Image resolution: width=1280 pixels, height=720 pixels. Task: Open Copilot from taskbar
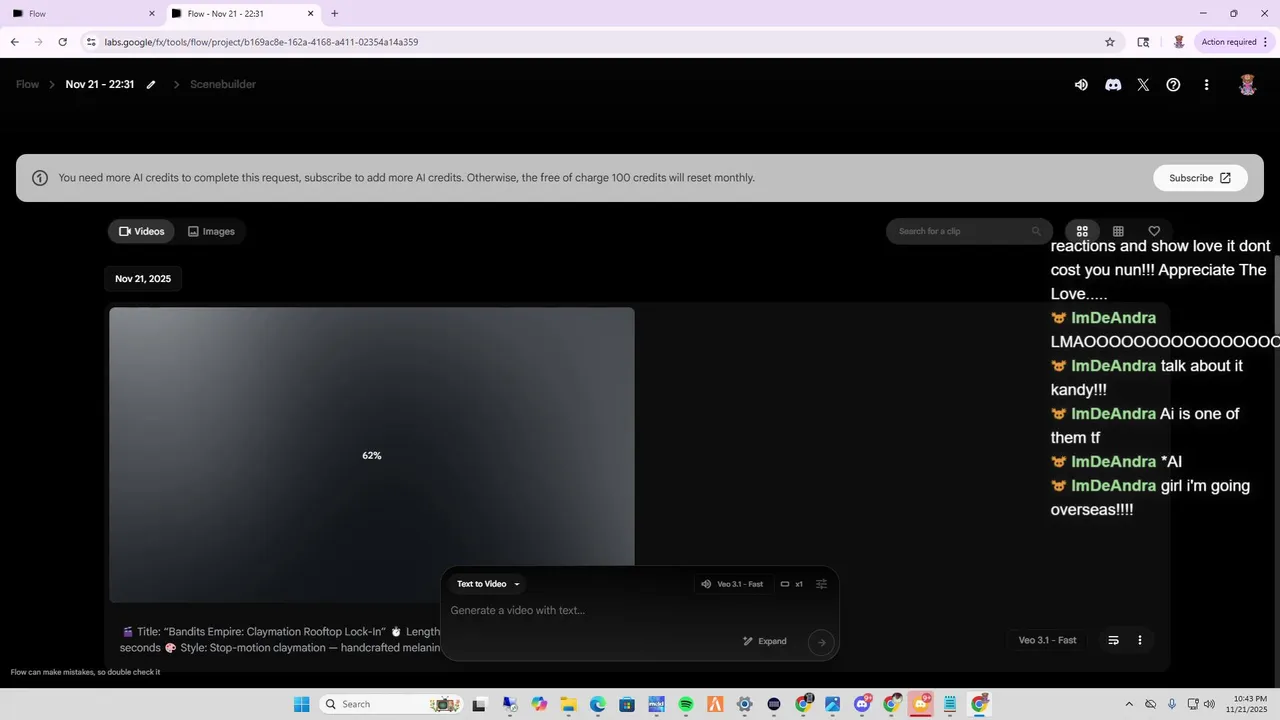click(x=539, y=704)
